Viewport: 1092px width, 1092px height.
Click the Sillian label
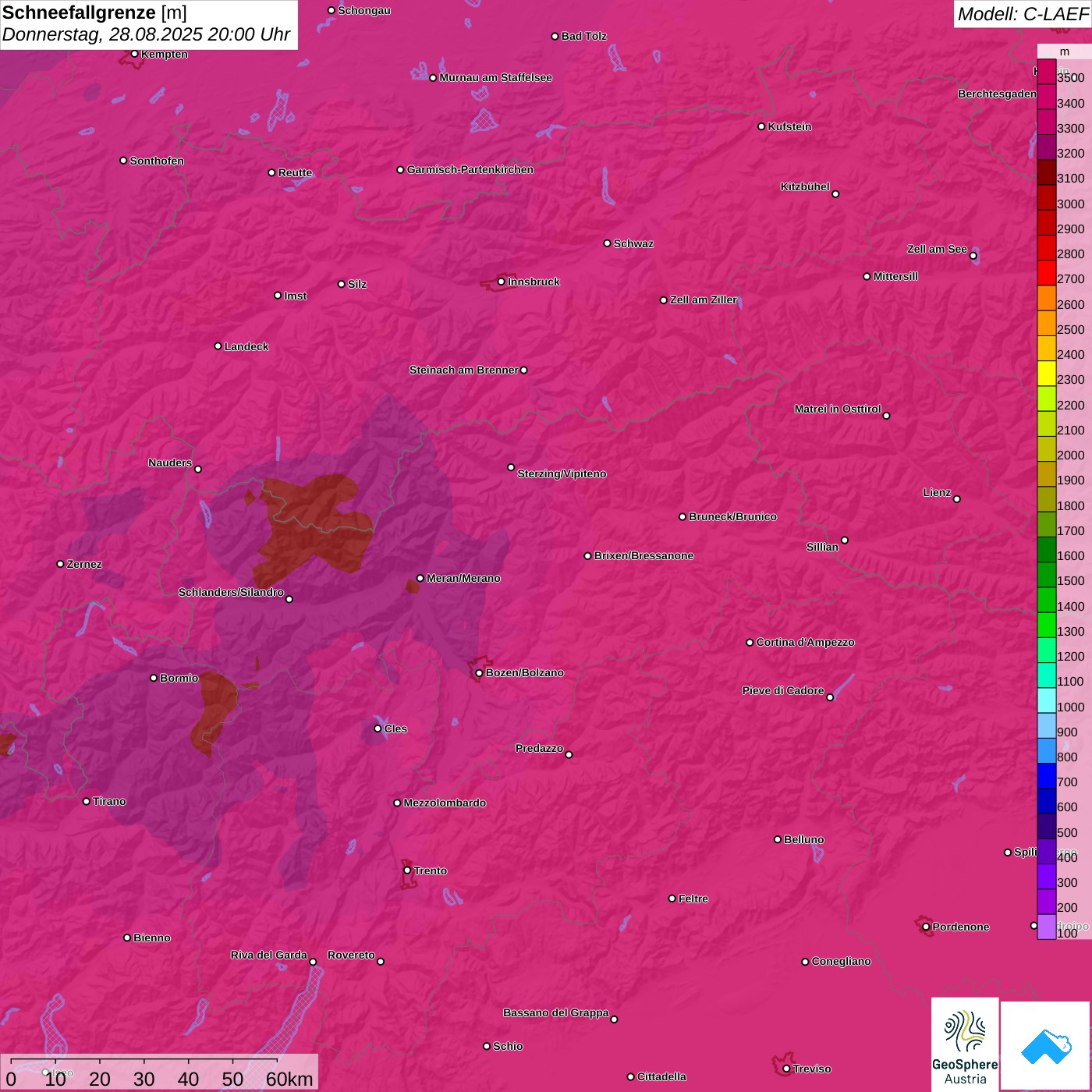coord(822,547)
